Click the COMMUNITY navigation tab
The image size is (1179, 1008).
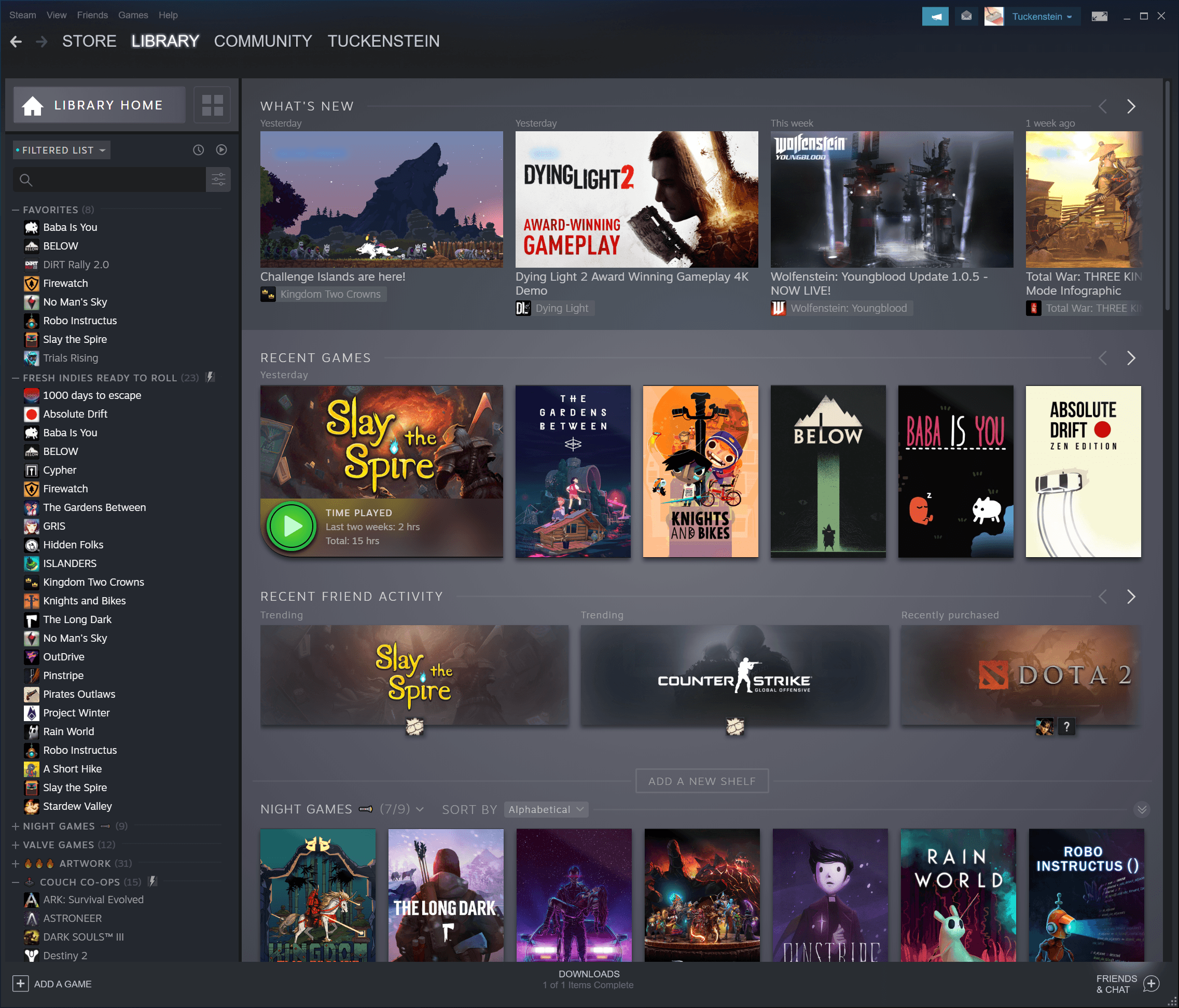tap(263, 41)
